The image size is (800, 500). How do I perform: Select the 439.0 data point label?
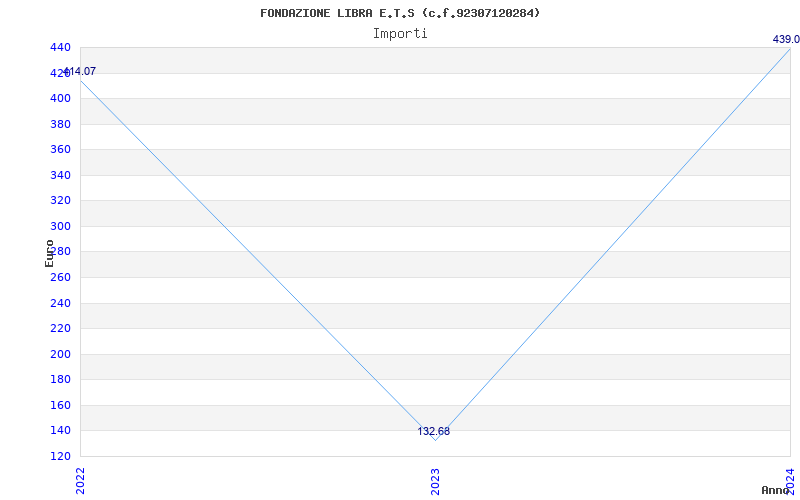pyautogui.click(x=786, y=39)
